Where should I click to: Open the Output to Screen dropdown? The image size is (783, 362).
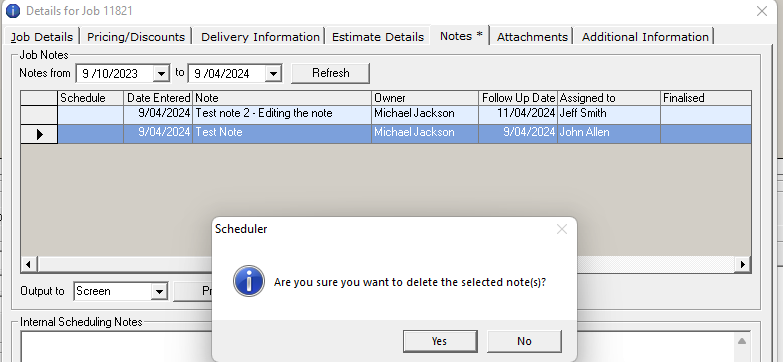pos(159,292)
